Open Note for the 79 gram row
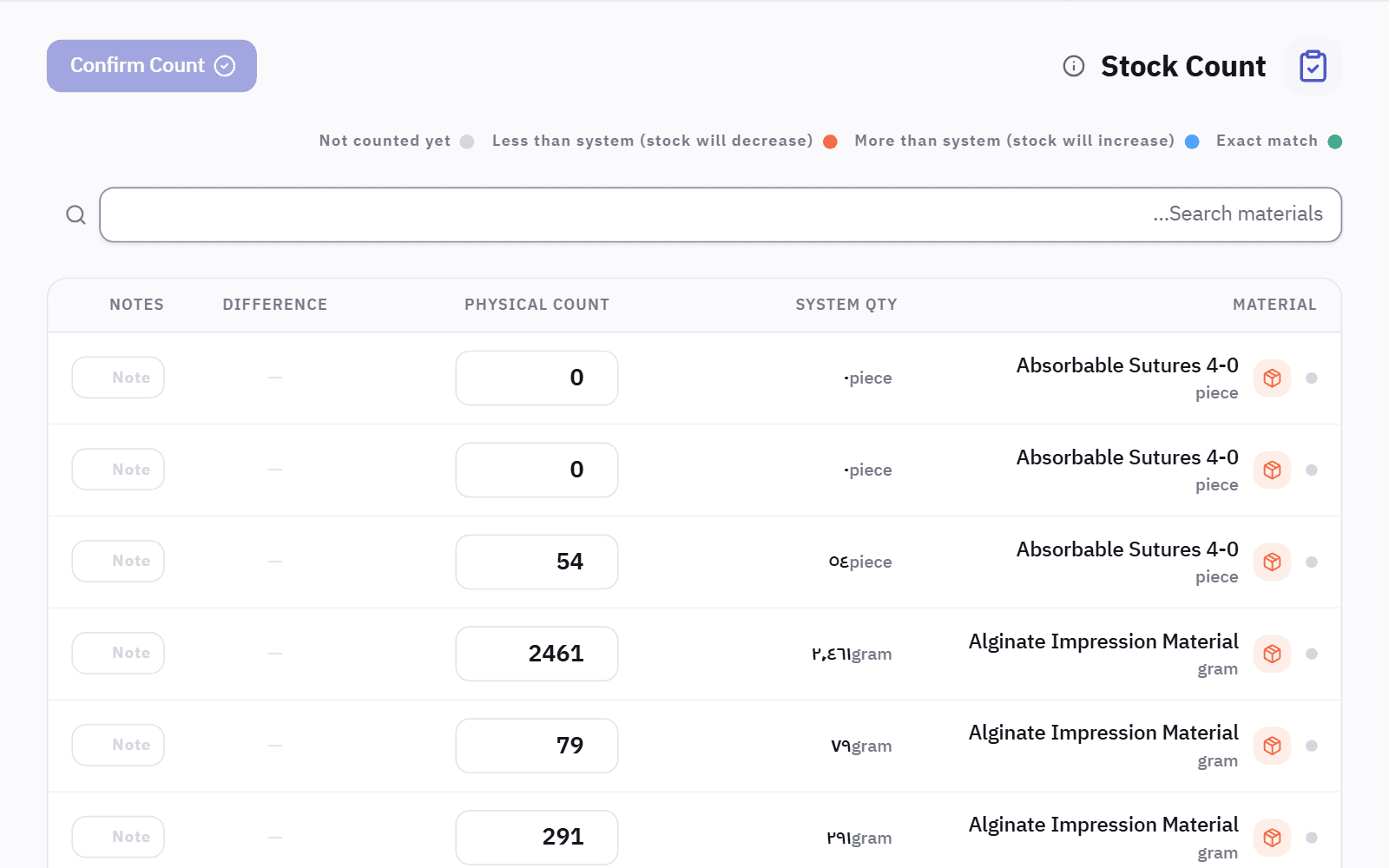This screenshot has height=868, width=1389. click(x=118, y=746)
